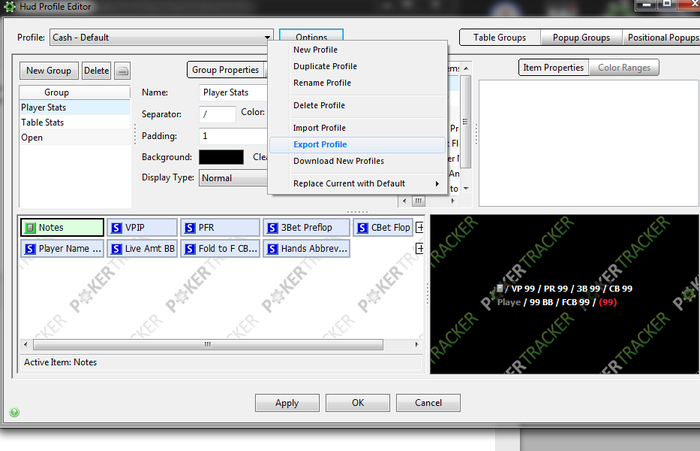Choose Download New Profiles menu entry
Screen dimensions: 700x451
point(358,161)
